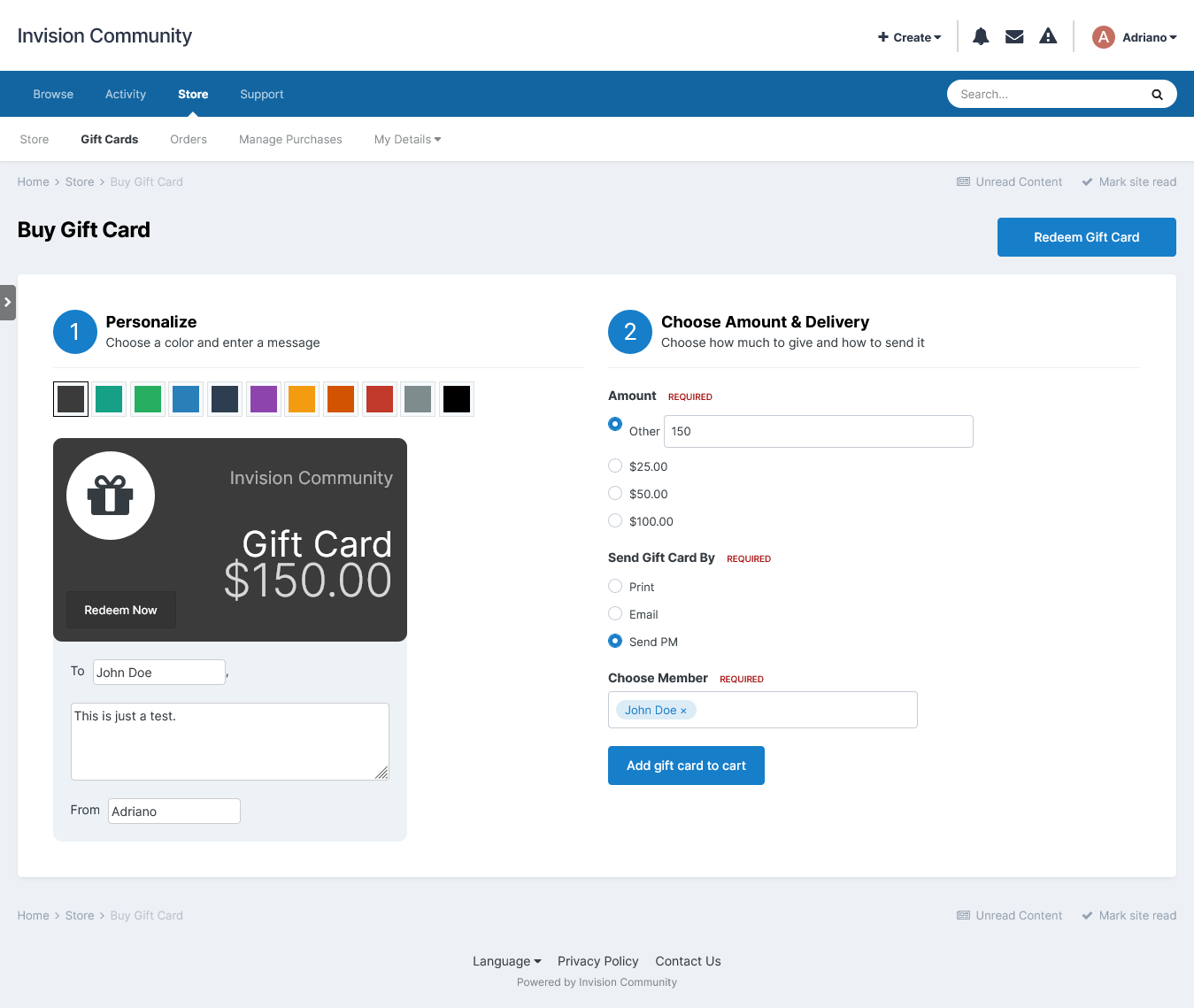Open the Language dropdown in footer
The image size is (1194, 1008).
(506, 961)
